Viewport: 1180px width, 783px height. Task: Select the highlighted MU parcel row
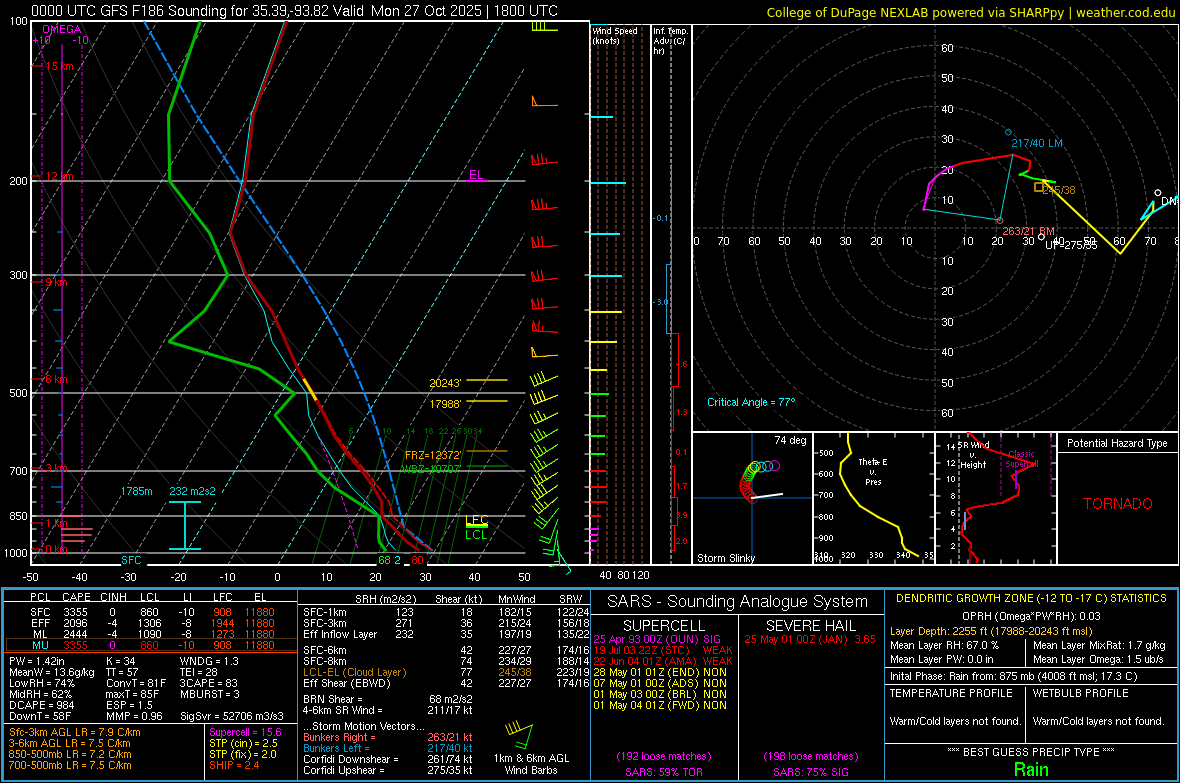coord(151,644)
